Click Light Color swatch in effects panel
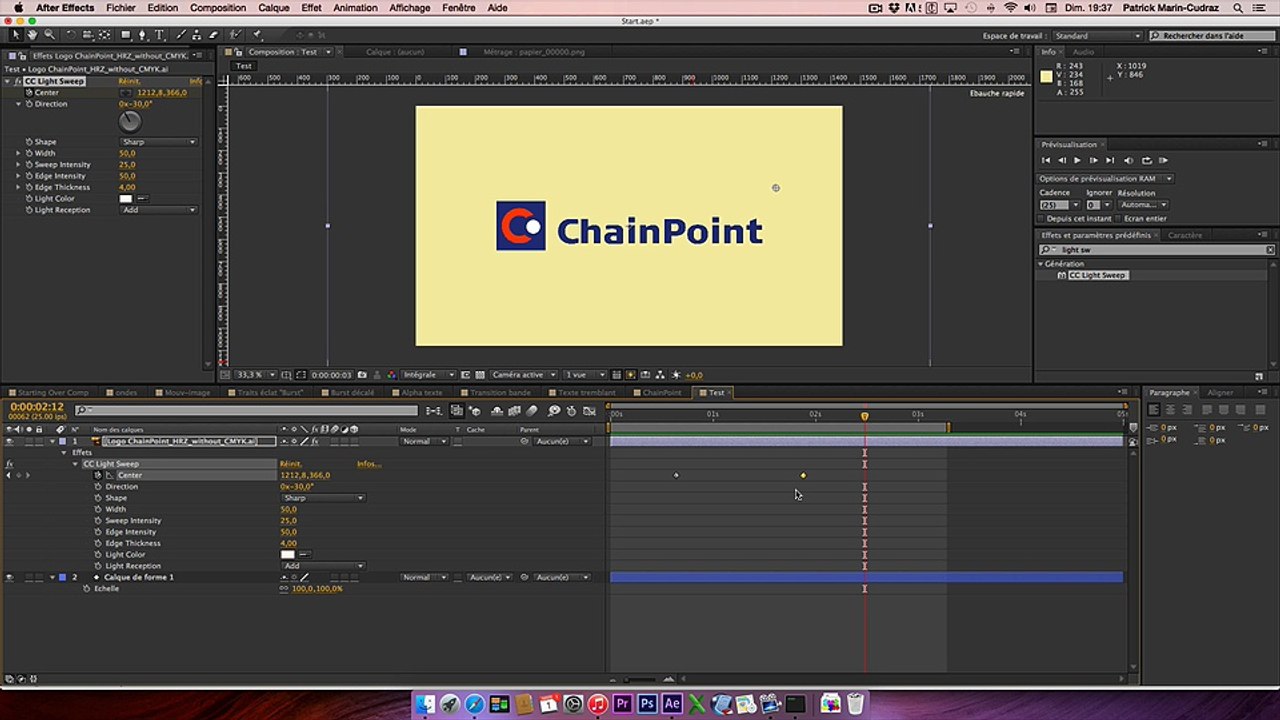This screenshot has height=720, width=1280. tap(125, 199)
